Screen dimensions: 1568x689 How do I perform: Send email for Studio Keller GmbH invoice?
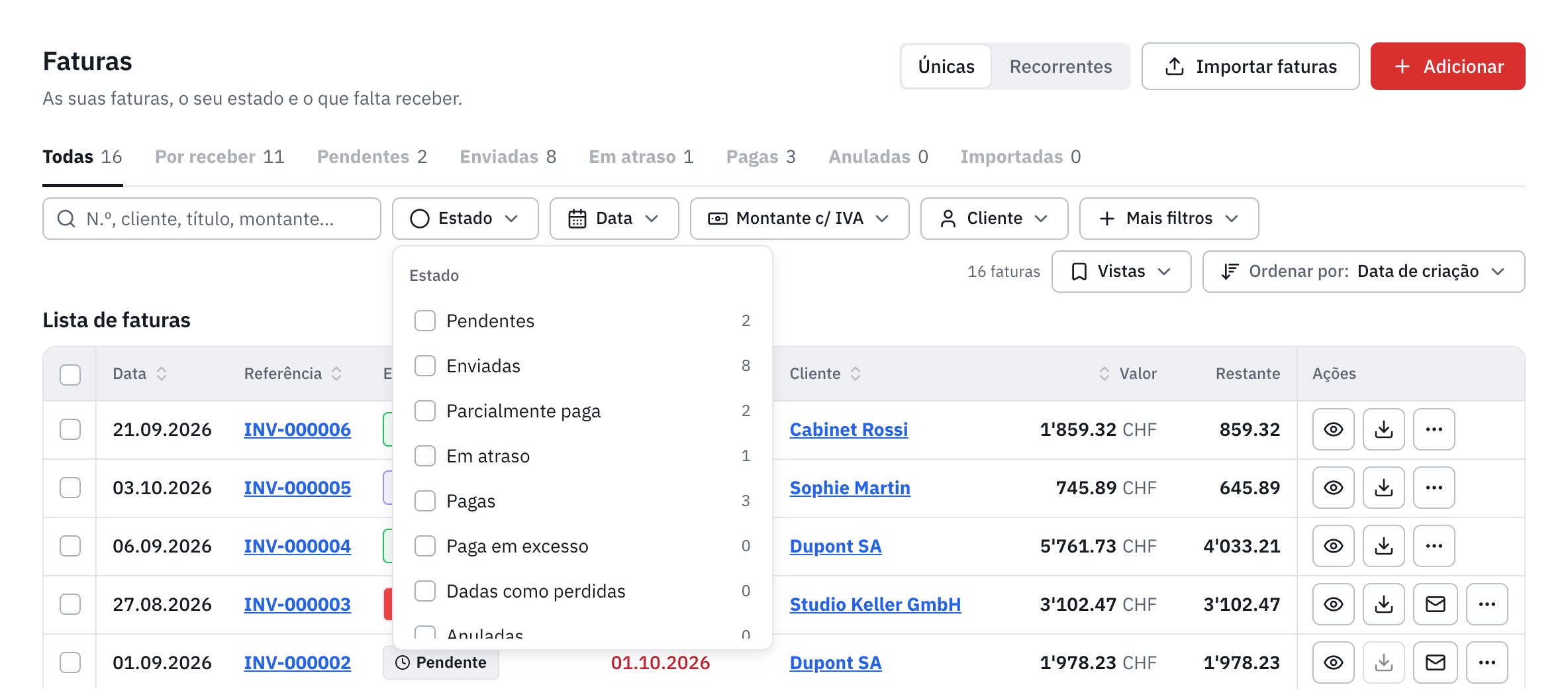pos(1435,604)
